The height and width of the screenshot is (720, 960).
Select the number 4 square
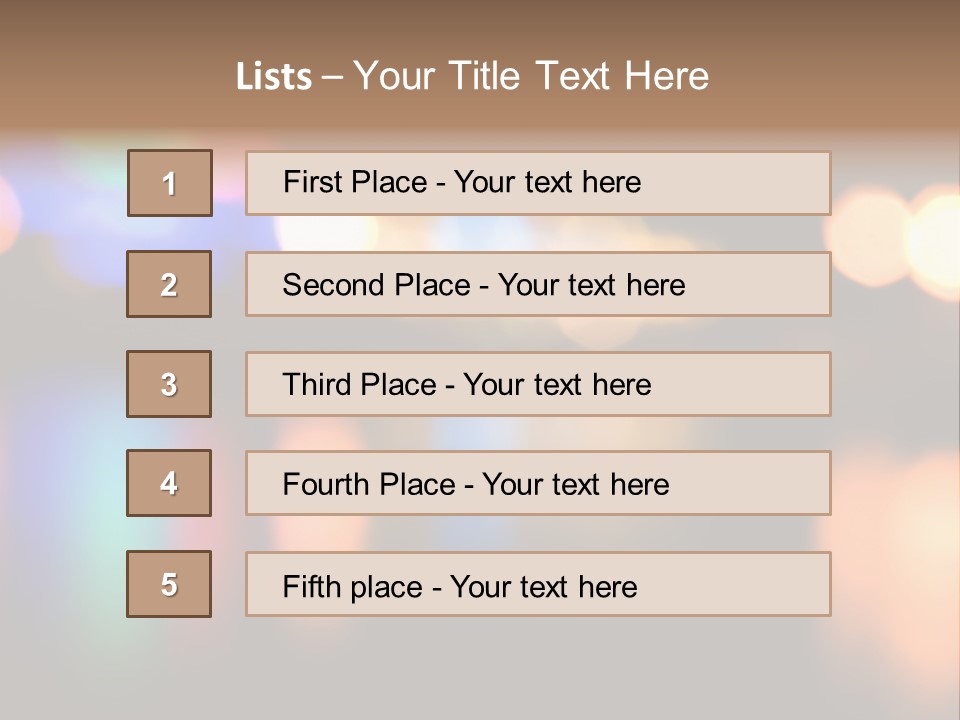pos(169,483)
